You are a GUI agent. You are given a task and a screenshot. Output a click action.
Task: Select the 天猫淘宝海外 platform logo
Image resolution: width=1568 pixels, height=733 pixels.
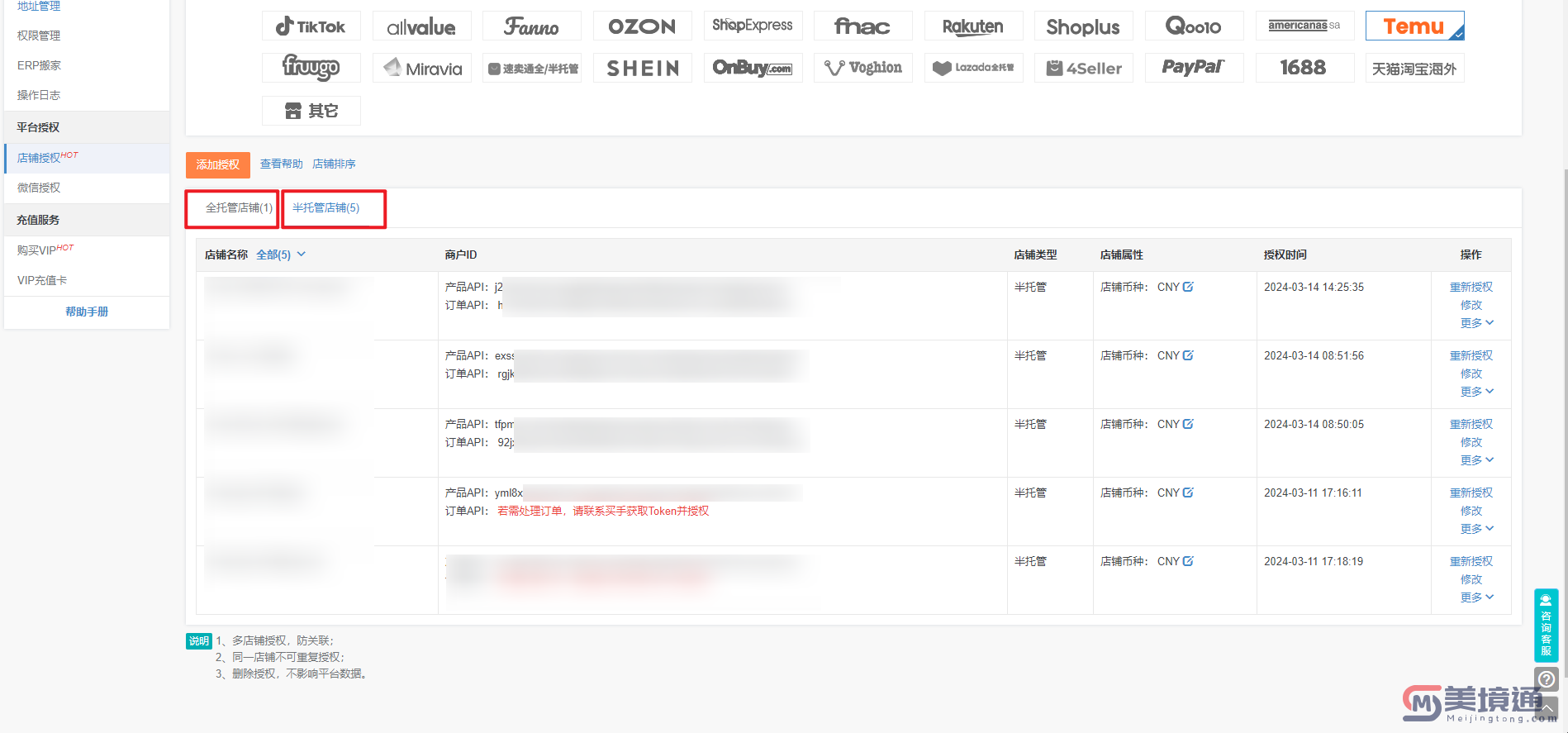click(1414, 68)
